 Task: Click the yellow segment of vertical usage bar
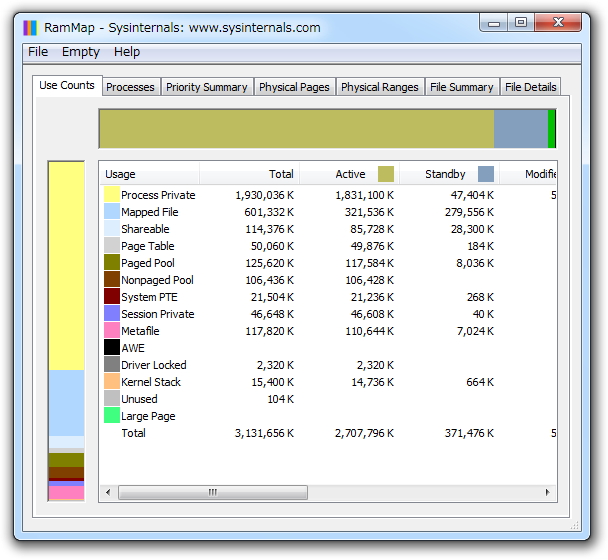(66, 266)
